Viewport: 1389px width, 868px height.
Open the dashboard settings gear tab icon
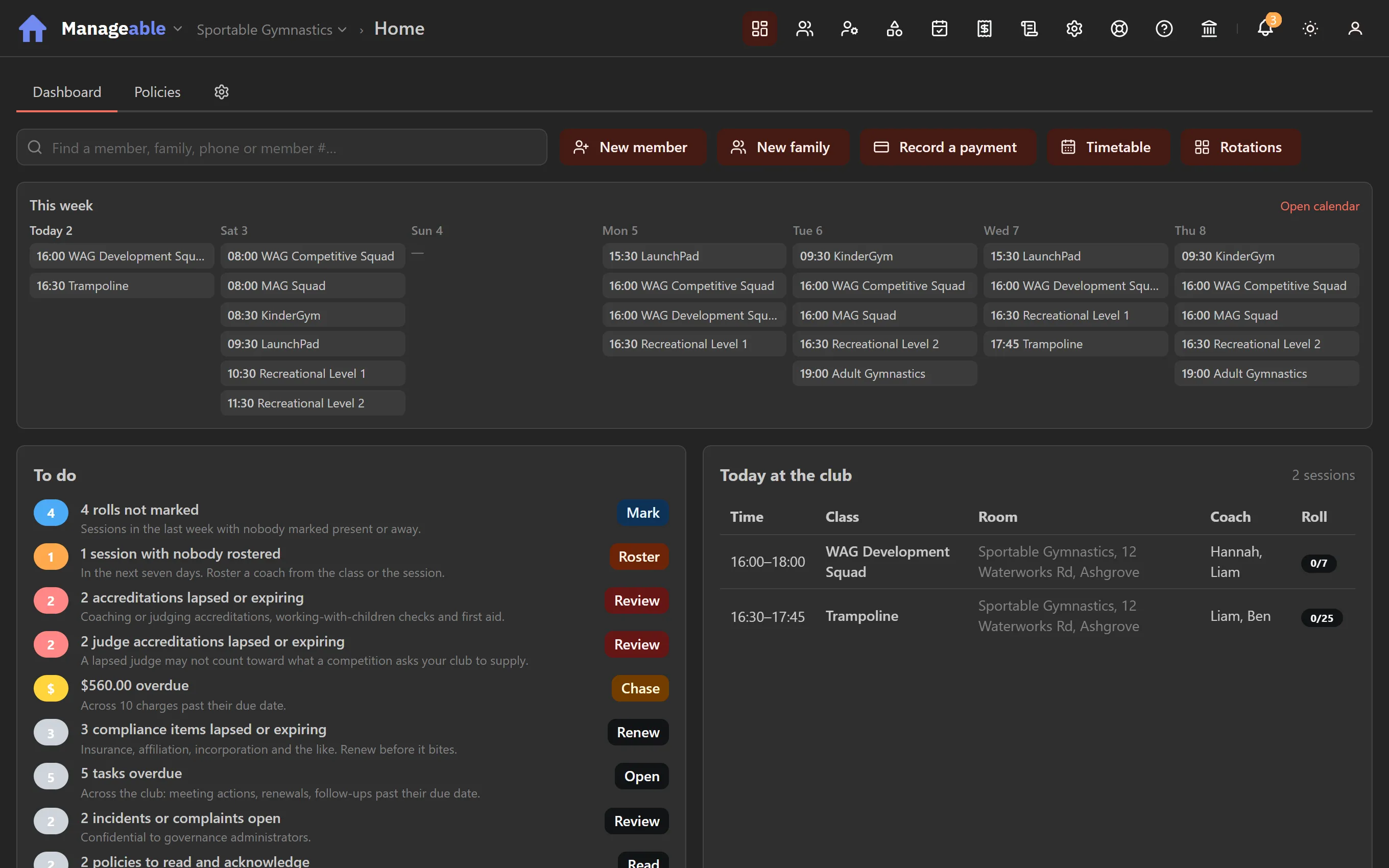pos(222,92)
